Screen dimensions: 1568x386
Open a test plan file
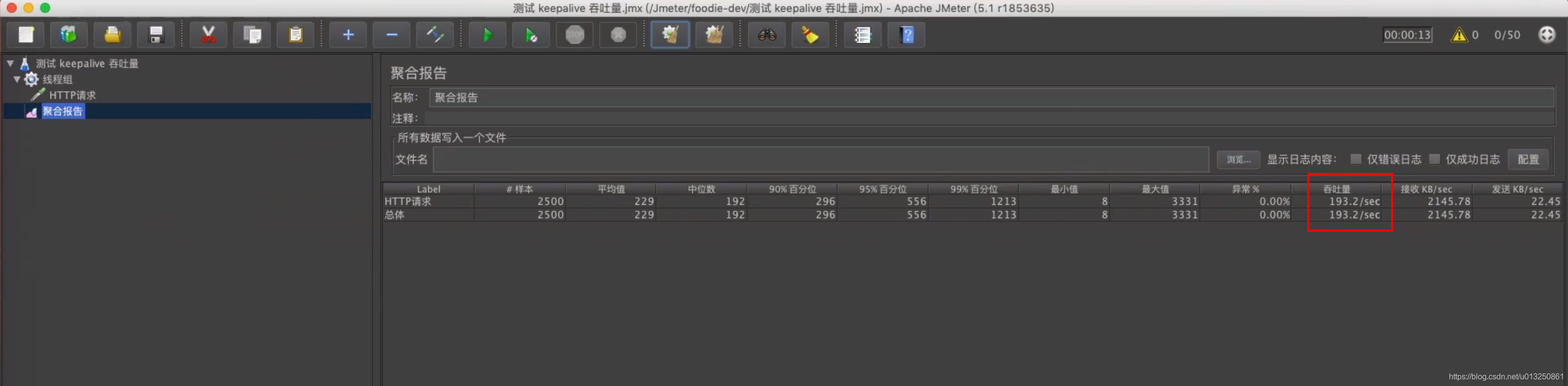click(x=113, y=35)
